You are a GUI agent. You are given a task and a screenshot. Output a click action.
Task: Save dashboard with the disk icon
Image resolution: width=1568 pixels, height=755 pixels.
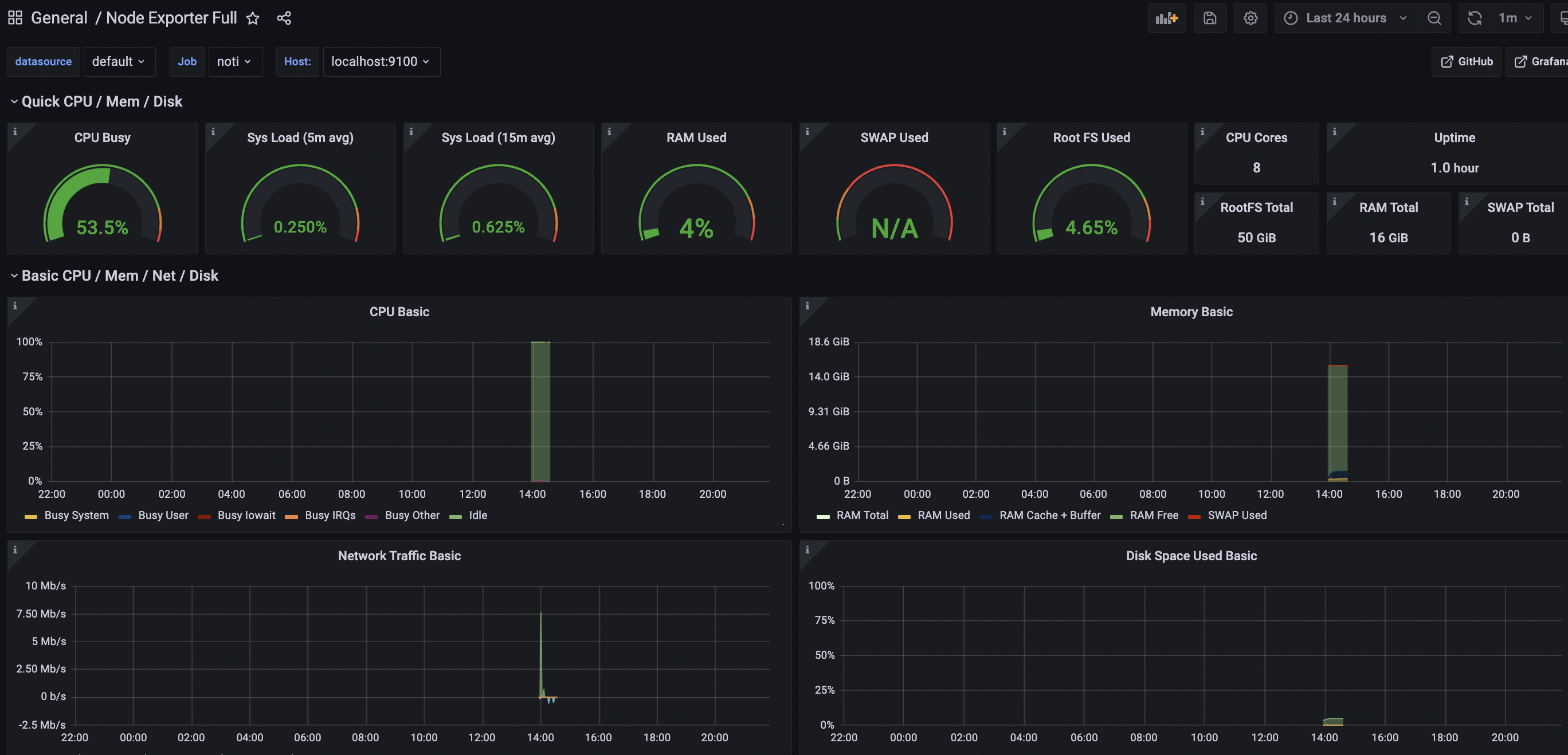(1209, 18)
